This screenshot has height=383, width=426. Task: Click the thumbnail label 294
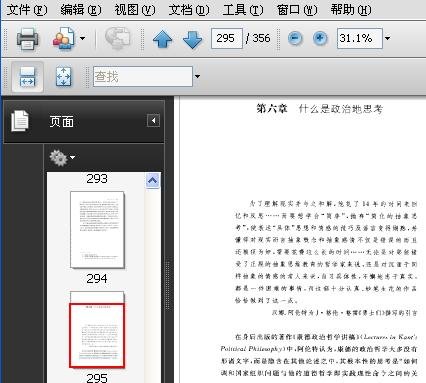pyautogui.click(x=97, y=279)
